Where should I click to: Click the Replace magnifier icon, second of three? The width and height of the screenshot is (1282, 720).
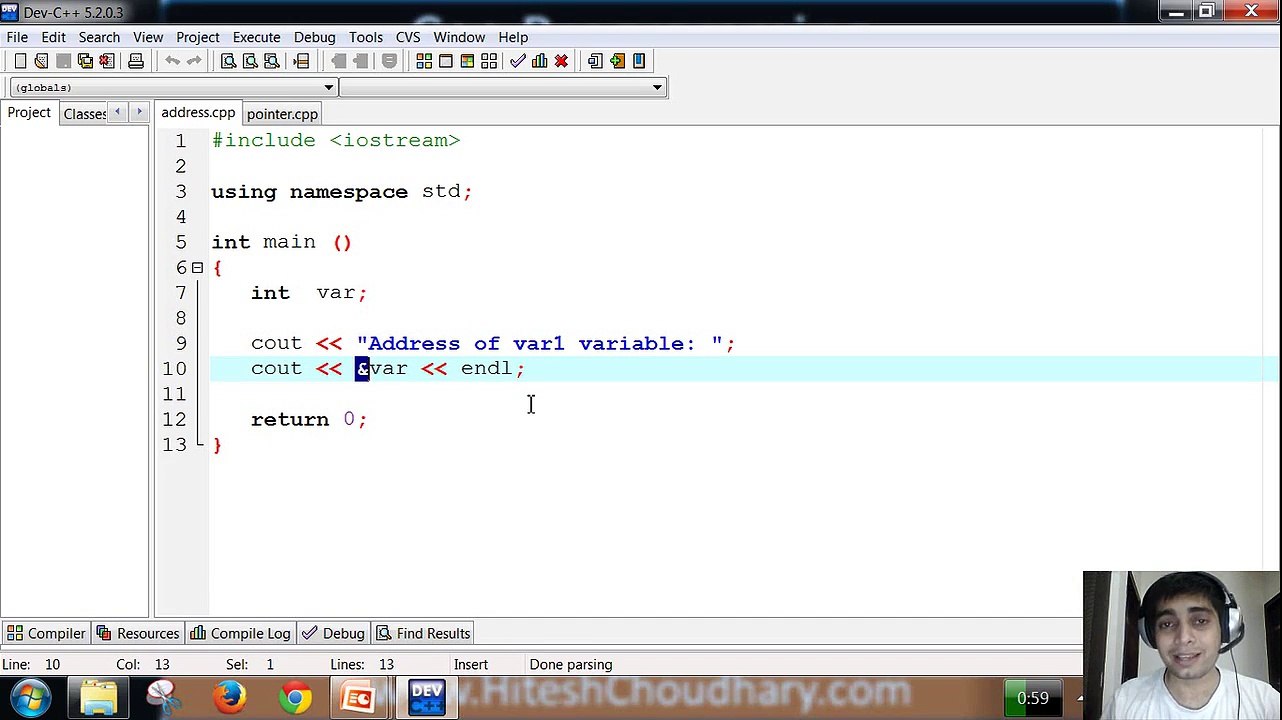[250, 61]
